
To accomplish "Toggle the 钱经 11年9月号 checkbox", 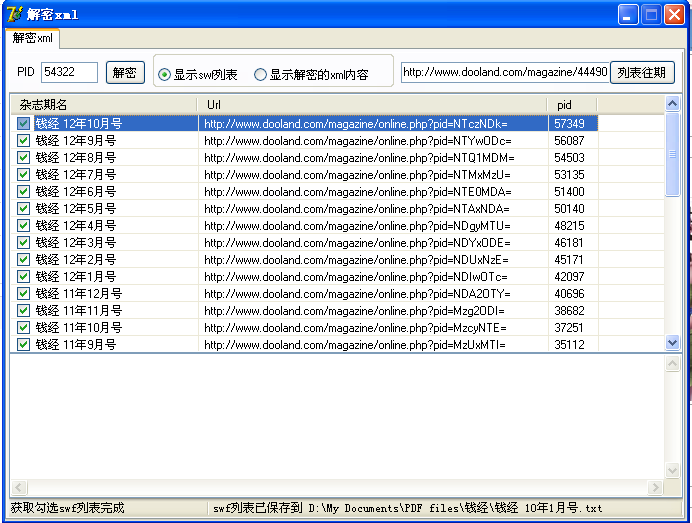I will click(x=23, y=345).
